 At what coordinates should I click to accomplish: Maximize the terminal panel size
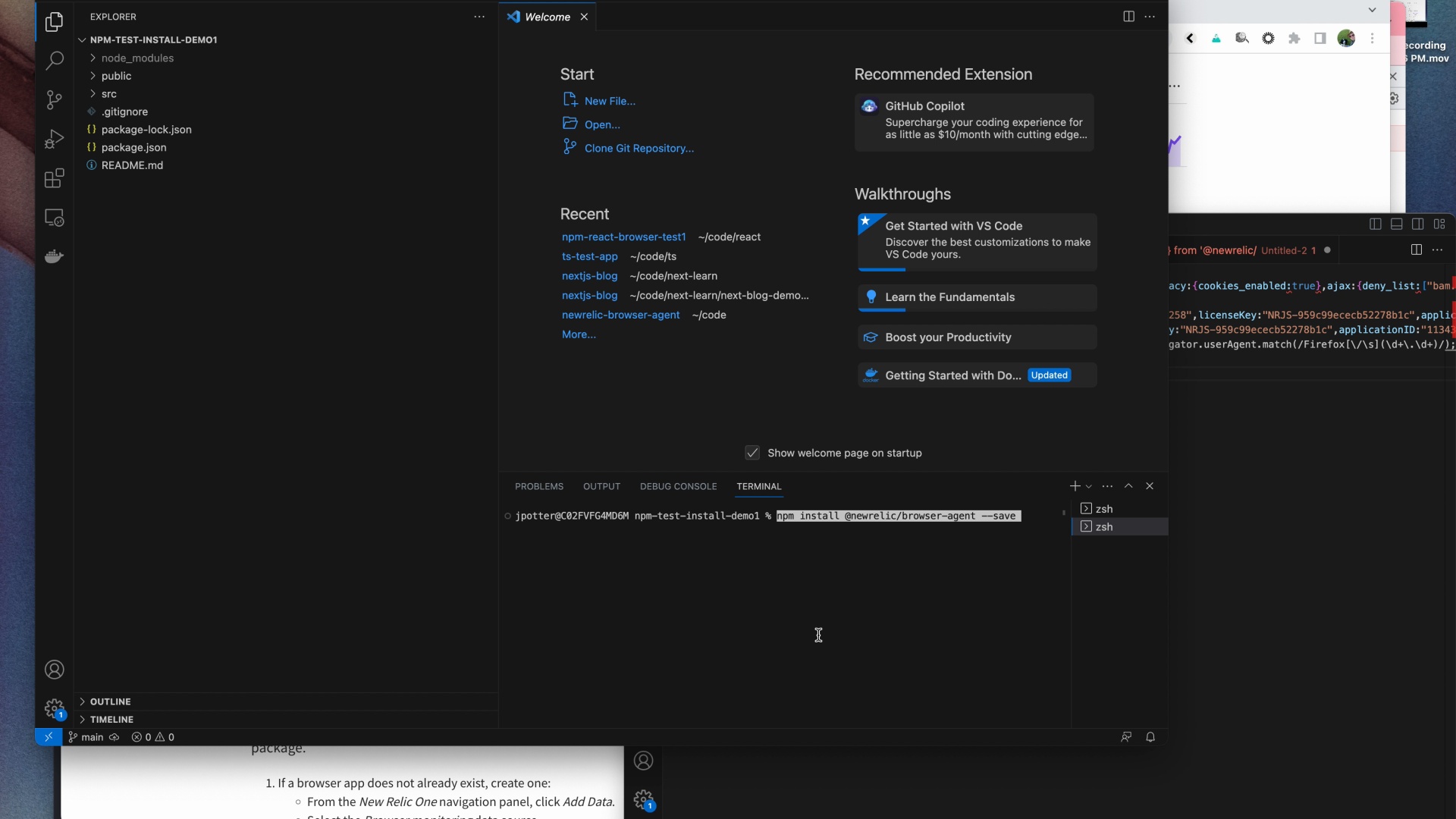pos(1128,486)
